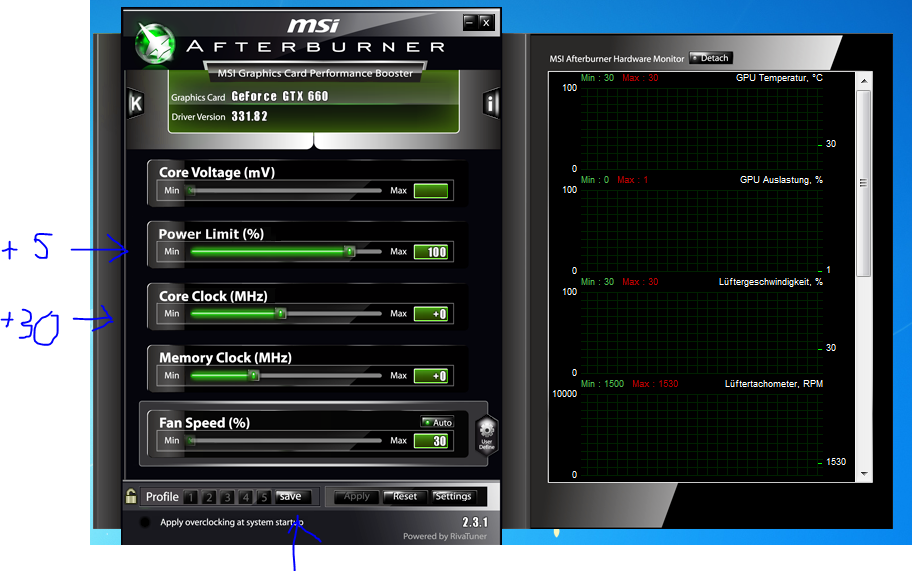Minimize the Afterburner window
The height and width of the screenshot is (571, 912).
point(469,22)
